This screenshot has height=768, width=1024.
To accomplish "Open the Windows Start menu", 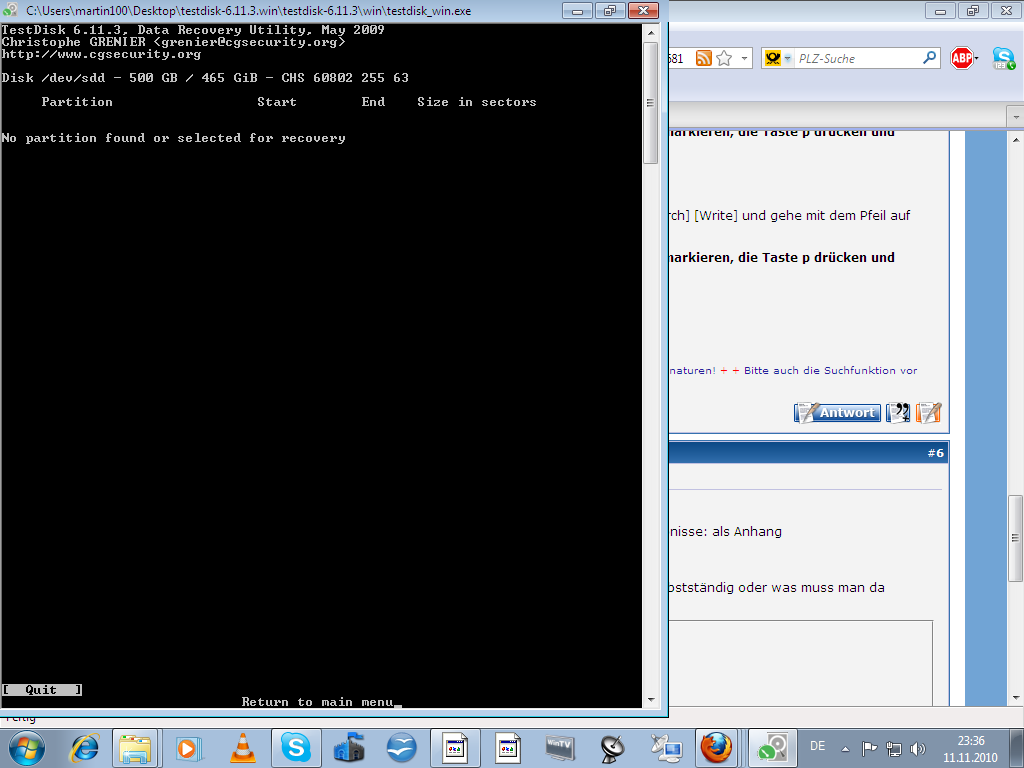I will coord(27,748).
